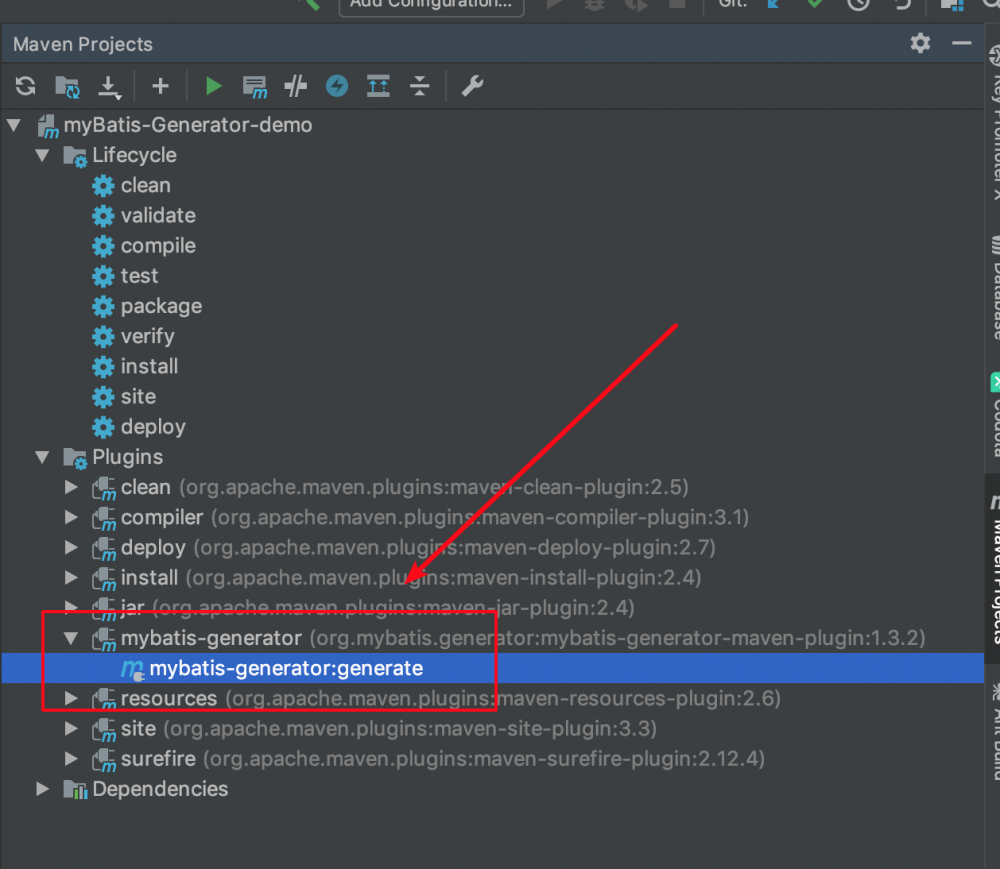Image resolution: width=1000 pixels, height=869 pixels.
Task: Expand the compiler plugin node
Action: click(71, 517)
